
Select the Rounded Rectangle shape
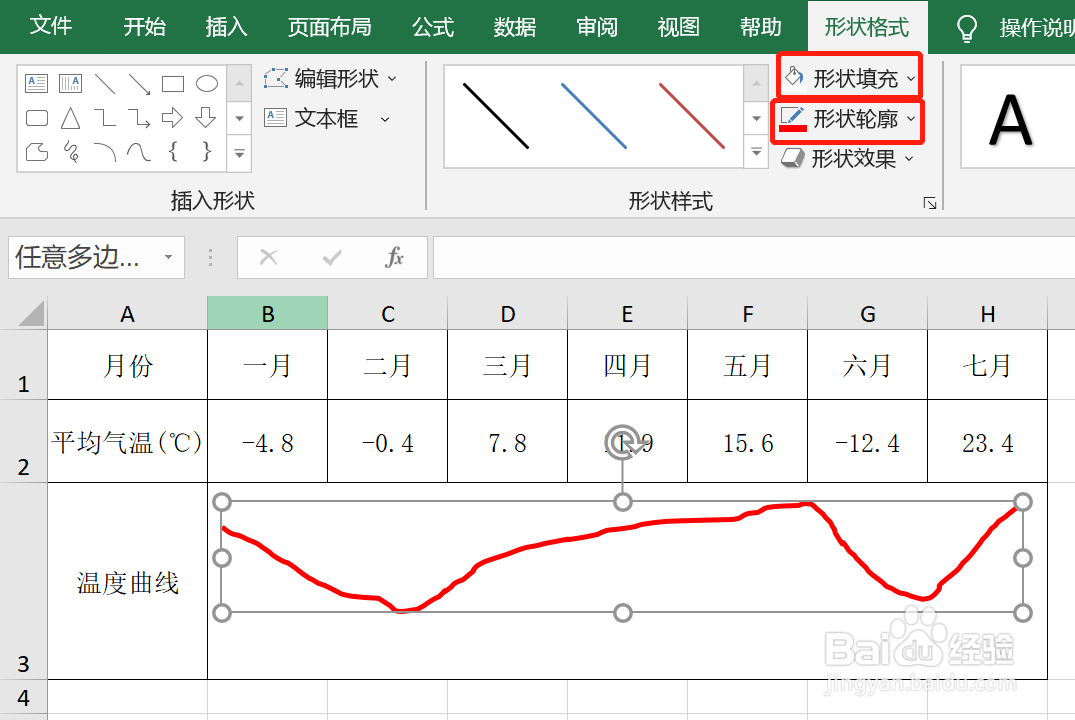(x=36, y=118)
